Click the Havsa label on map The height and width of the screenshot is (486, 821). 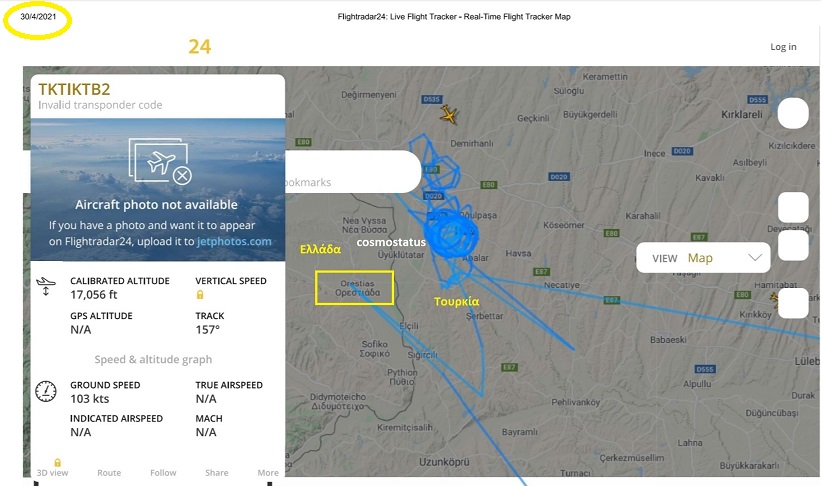(x=518, y=253)
